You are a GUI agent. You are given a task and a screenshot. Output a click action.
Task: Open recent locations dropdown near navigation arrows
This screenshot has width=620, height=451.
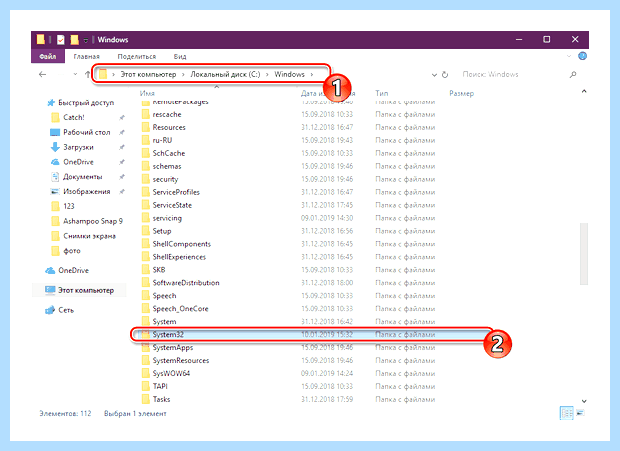75,74
